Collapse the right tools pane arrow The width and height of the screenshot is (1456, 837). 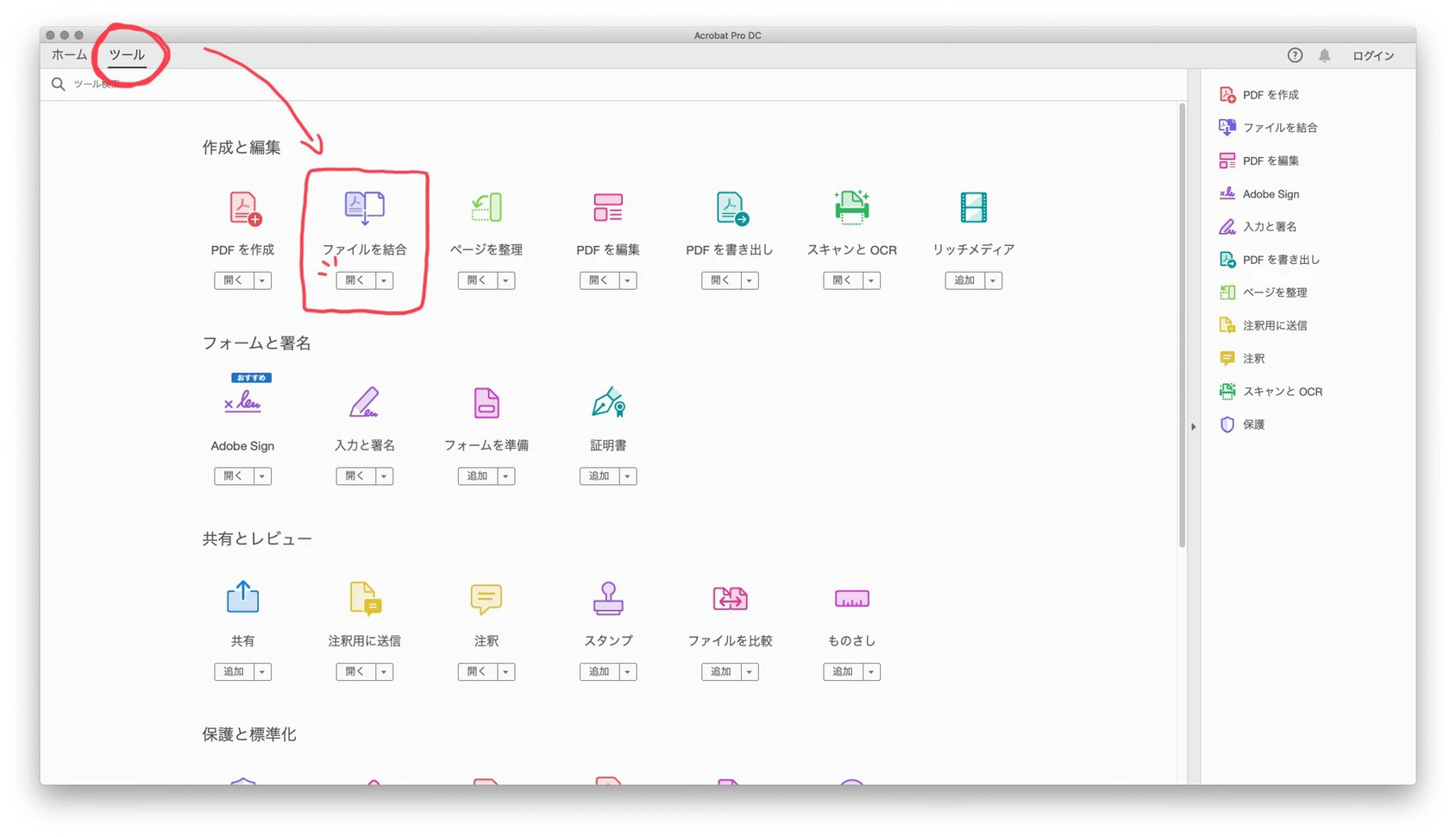1194,426
